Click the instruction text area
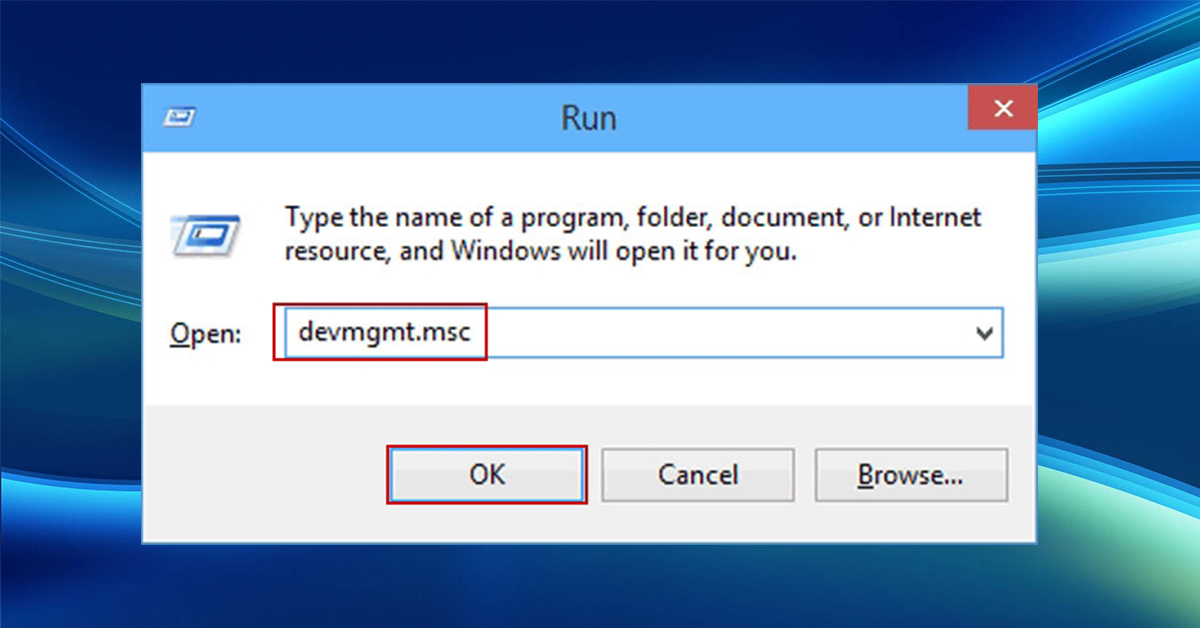The height and width of the screenshot is (628, 1200). click(x=630, y=233)
